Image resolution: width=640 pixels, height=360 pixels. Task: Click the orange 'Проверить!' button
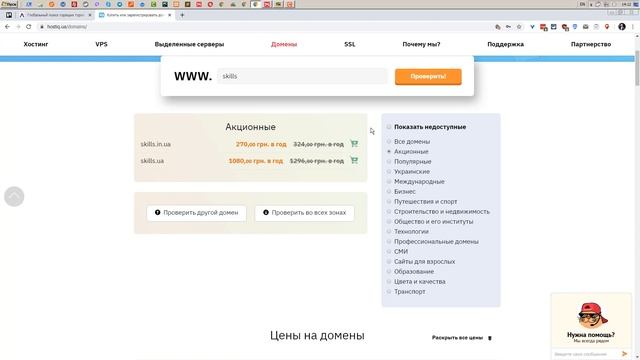click(428, 76)
